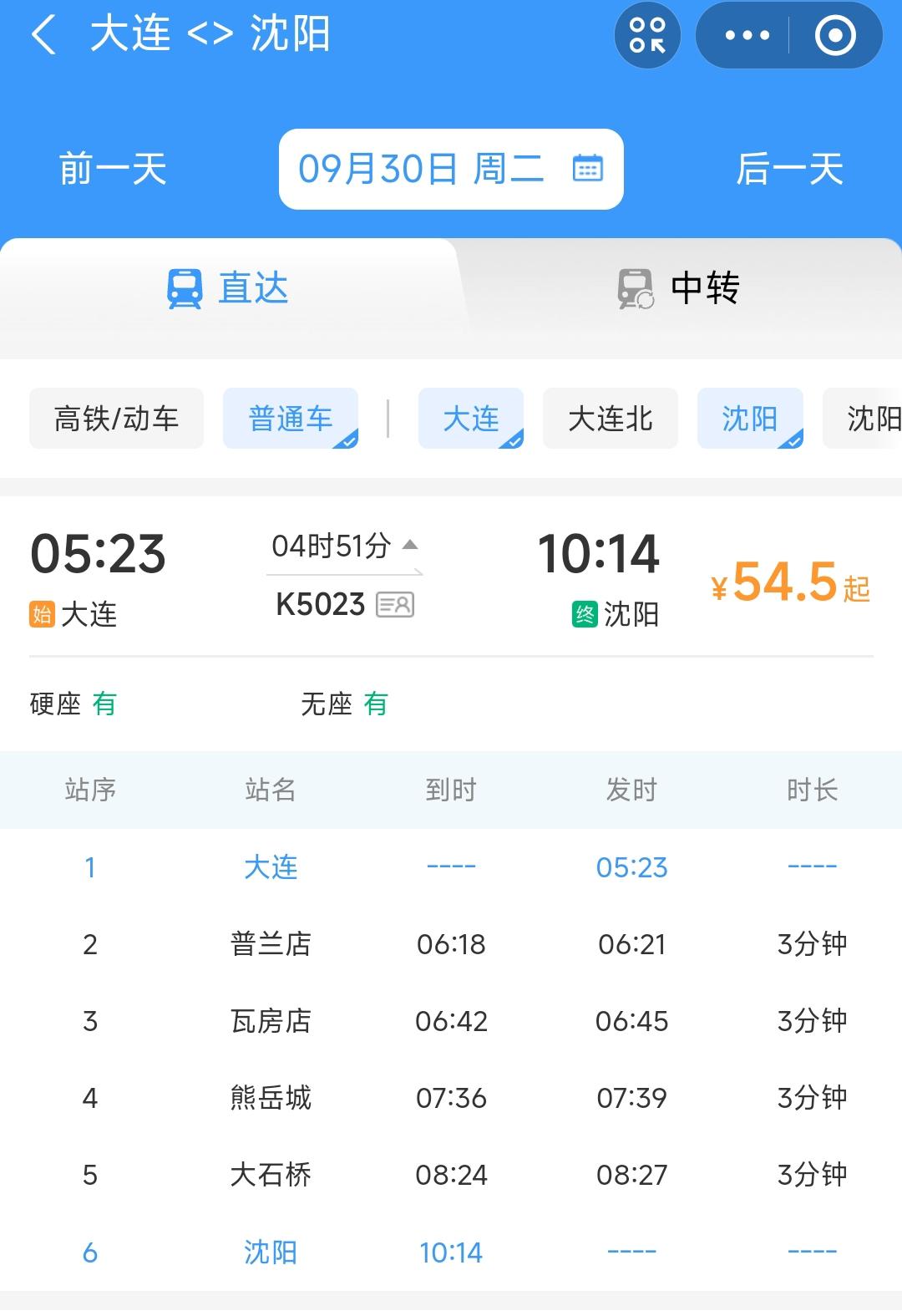Toggle the 大连 station filter
Viewport: 902px width, 1316px height.
(471, 419)
